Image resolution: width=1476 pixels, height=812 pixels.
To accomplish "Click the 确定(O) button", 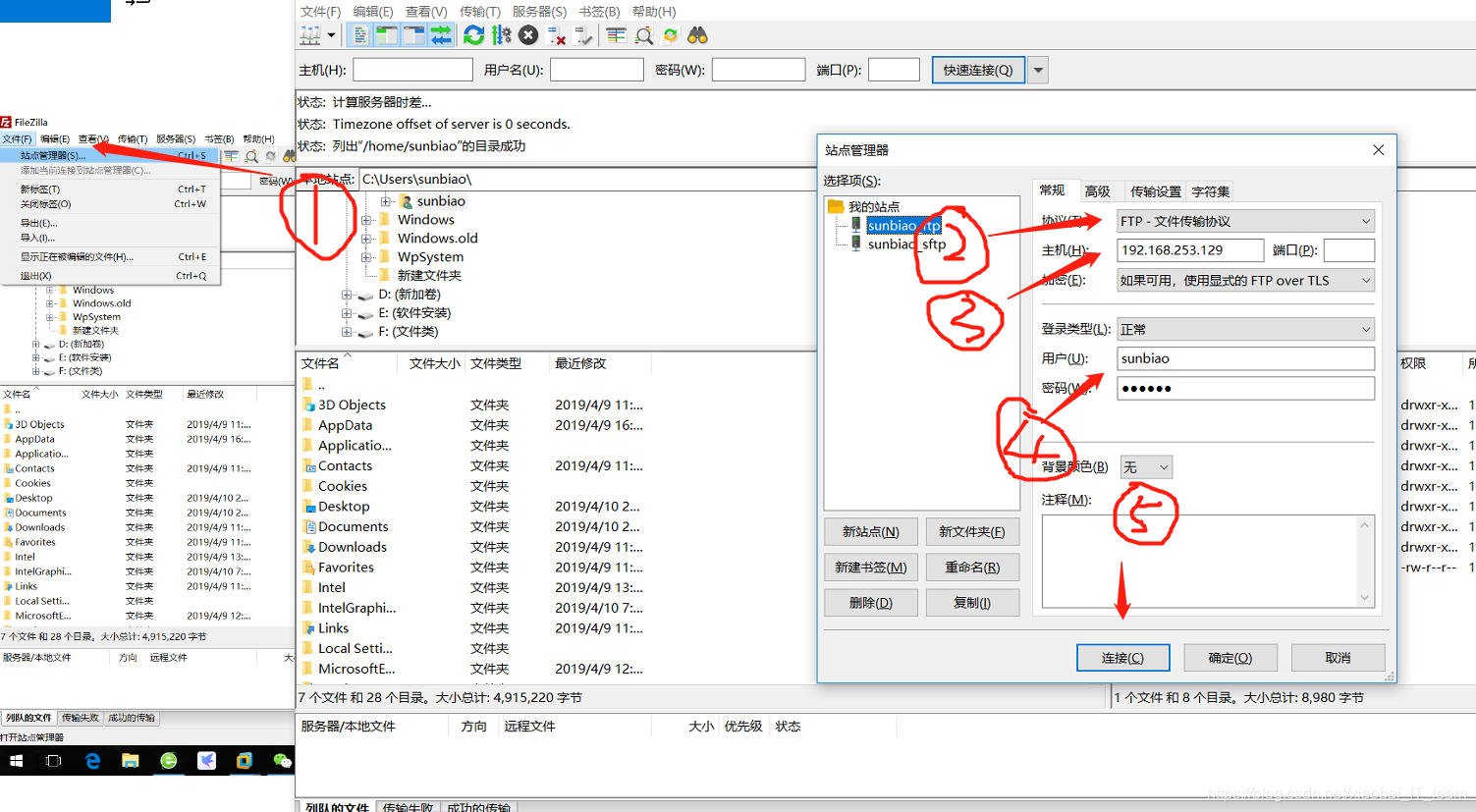I will tap(1230, 658).
